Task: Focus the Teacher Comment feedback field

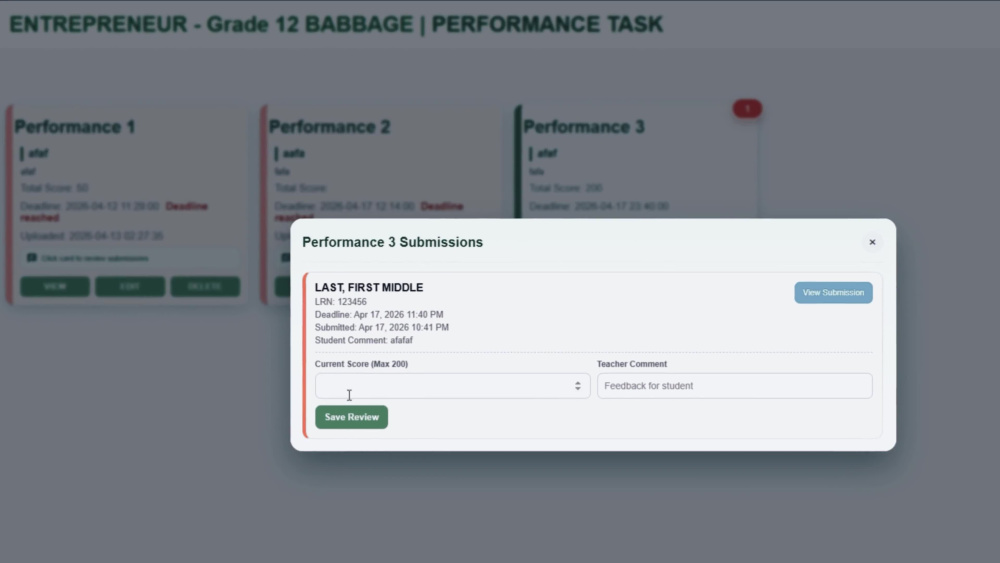Action: tap(734, 386)
